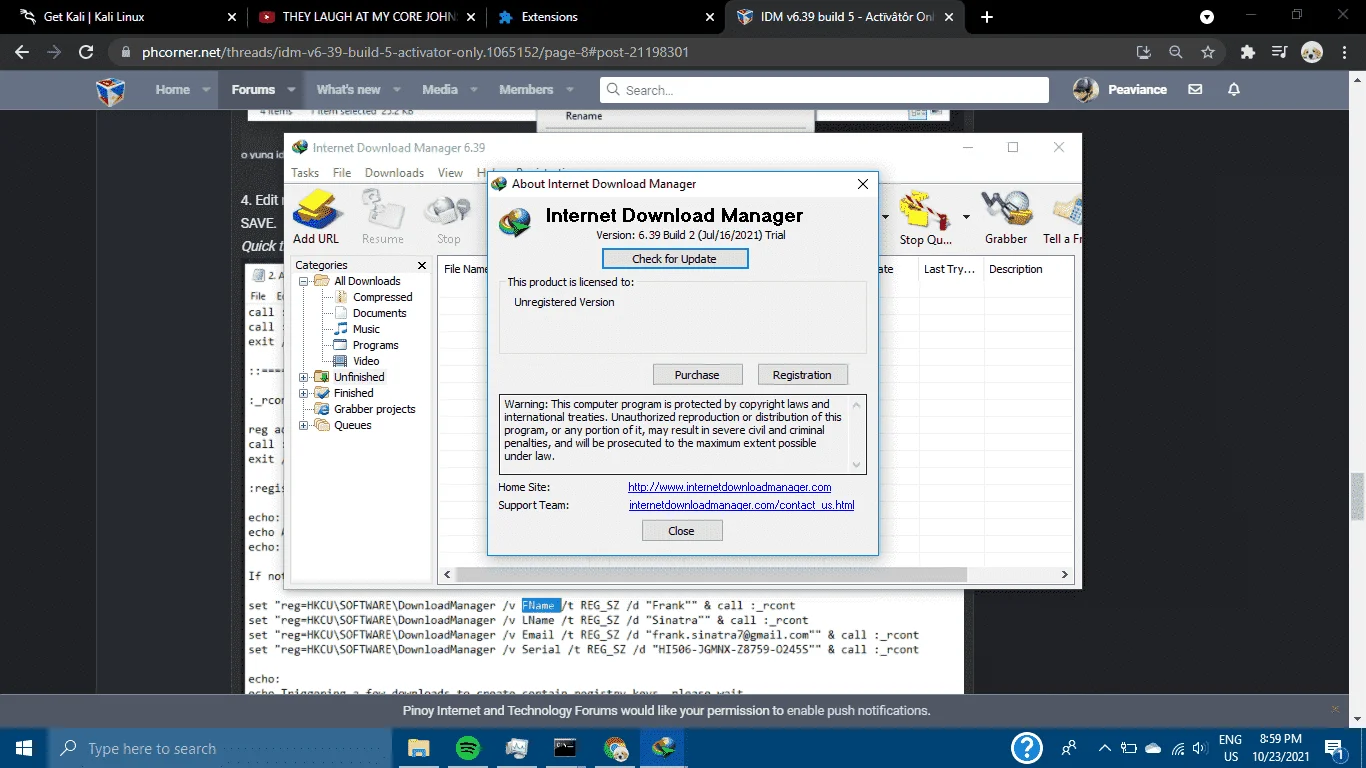Click the blue help question mark icon
1366x768 pixels.
click(x=1027, y=747)
